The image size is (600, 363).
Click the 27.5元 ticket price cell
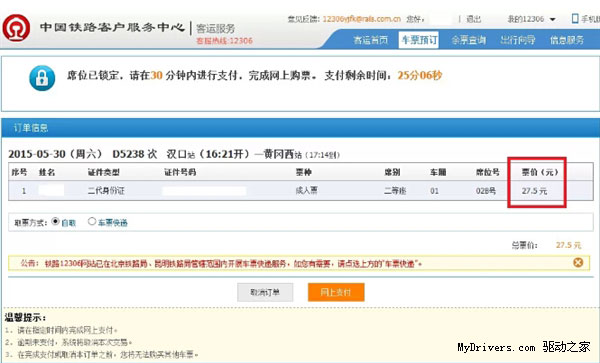tap(535, 190)
